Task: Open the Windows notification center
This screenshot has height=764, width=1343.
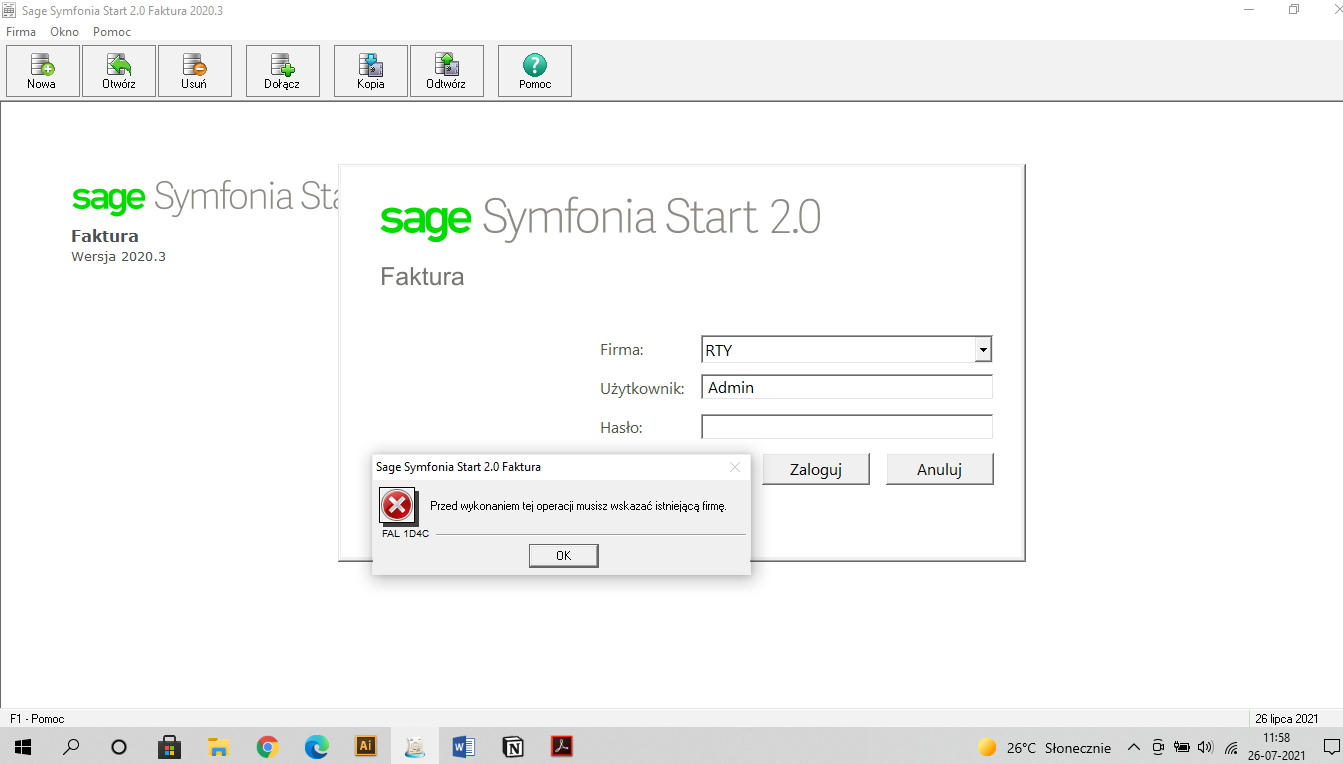Action: click(x=1330, y=747)
